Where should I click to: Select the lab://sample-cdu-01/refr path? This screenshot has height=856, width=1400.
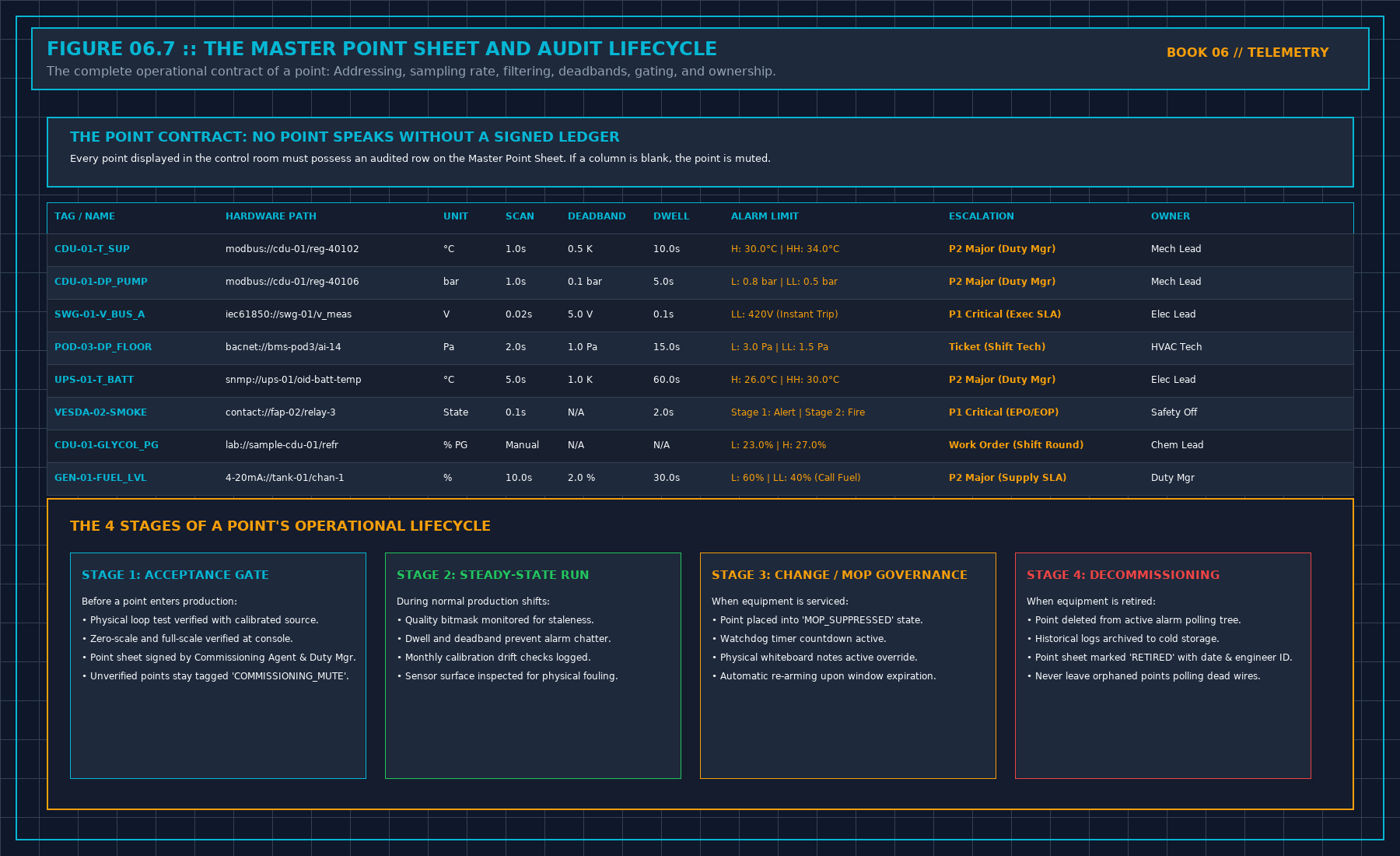pyautogui.click(x=282, y=445)
